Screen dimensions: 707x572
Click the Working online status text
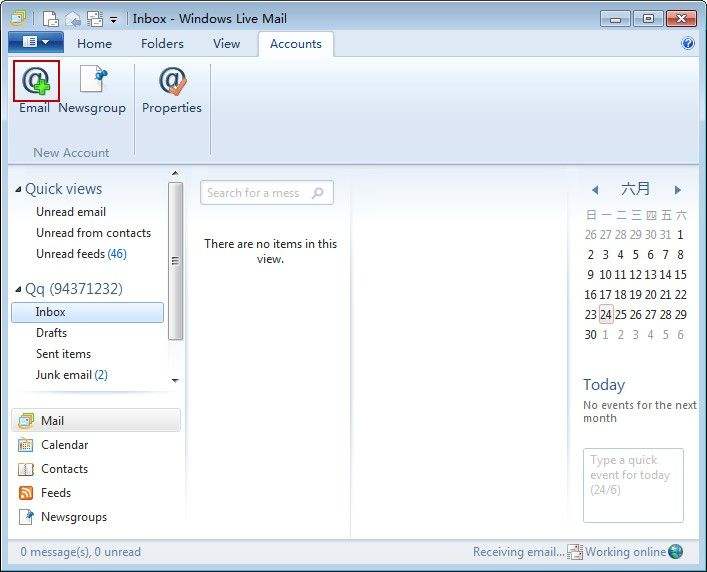(625, 552)
